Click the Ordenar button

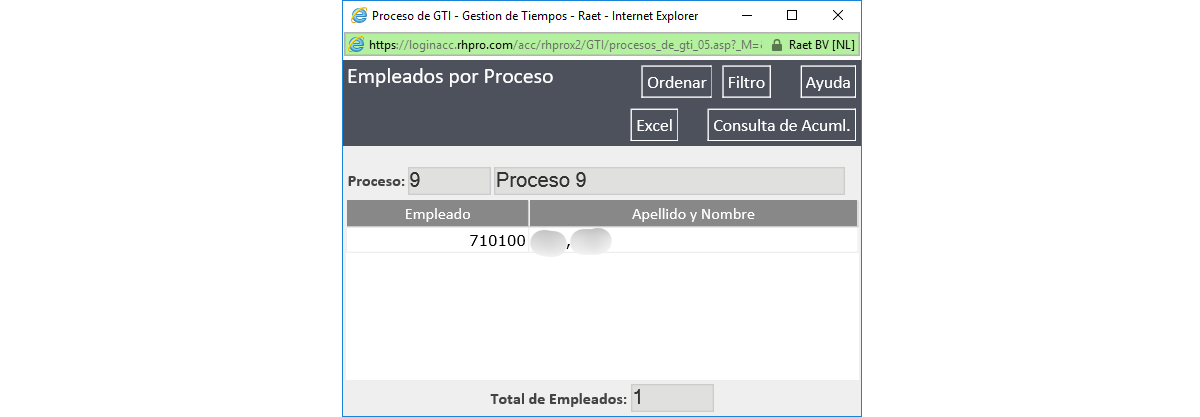676,83
